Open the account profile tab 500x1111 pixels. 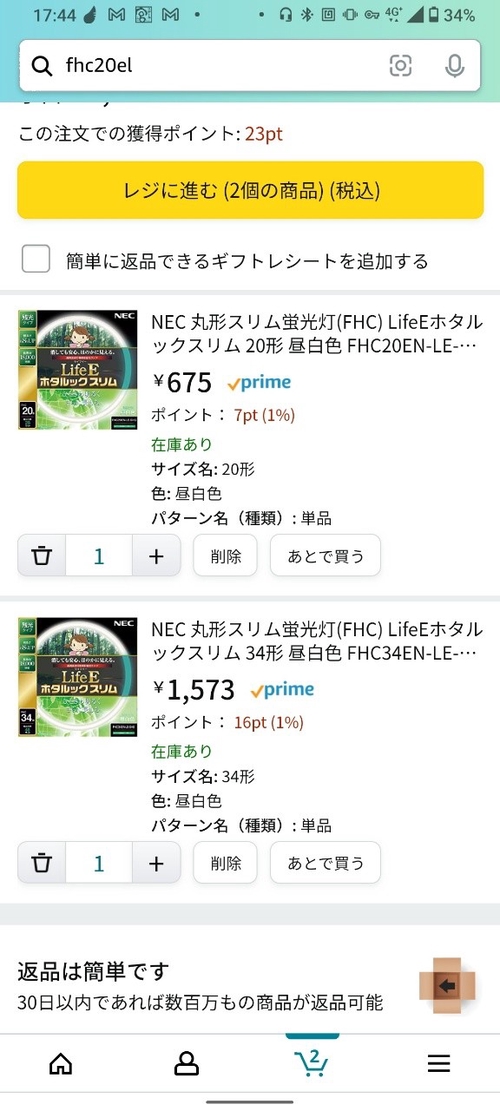tap(186, 1063)
